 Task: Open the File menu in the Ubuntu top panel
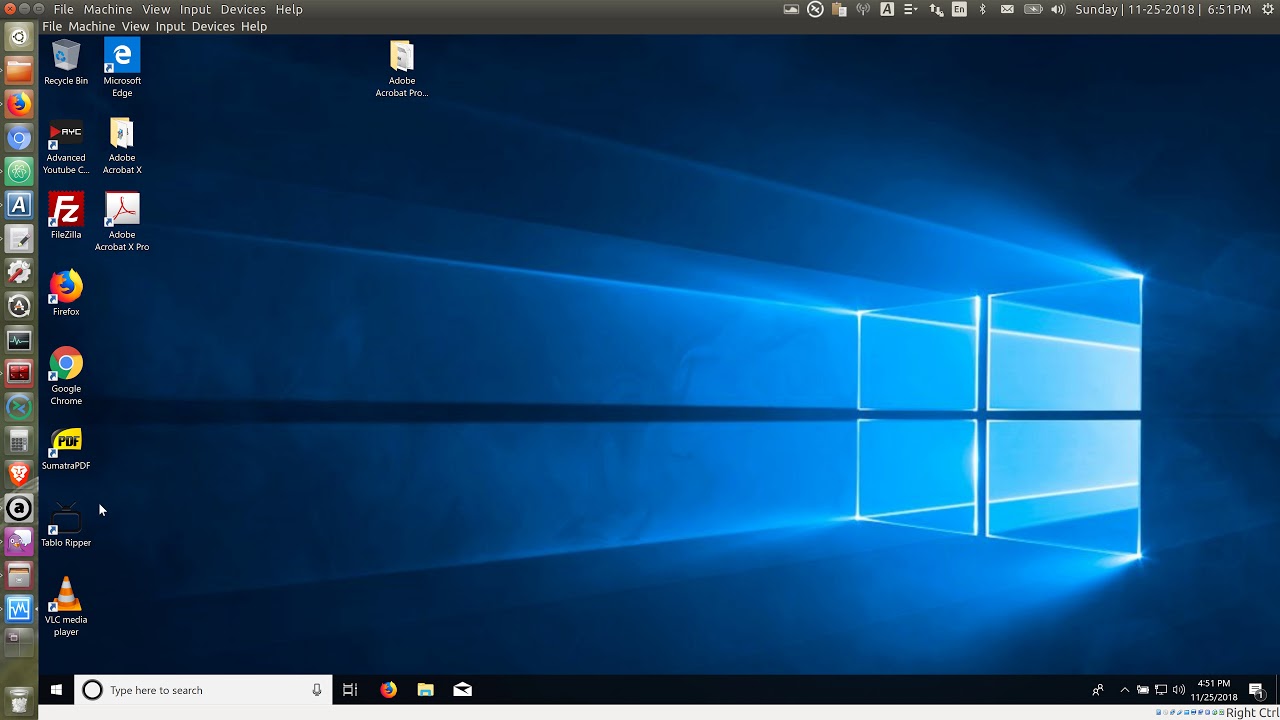tap(64, 9)
